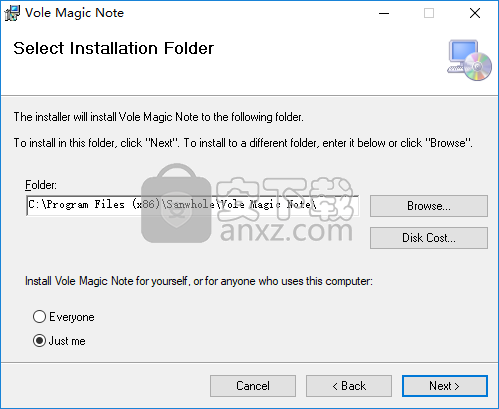Cancel the installation
Screen dimensions: 499x409
pos(253,386)
